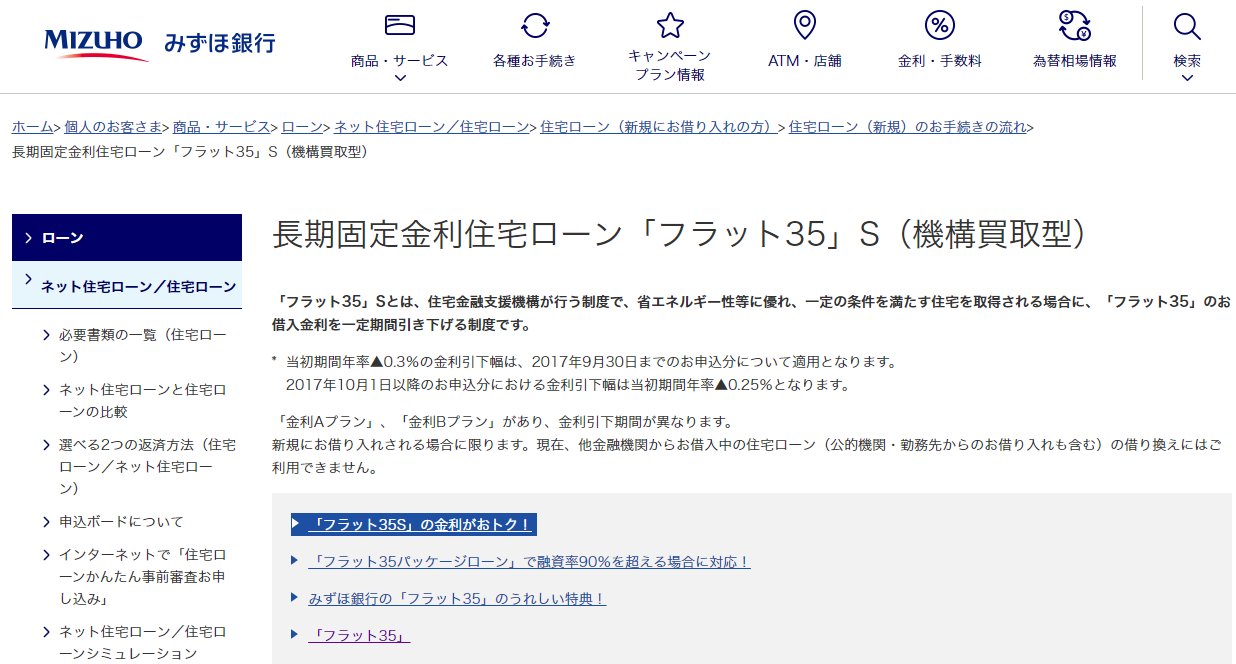Go to ローン breadcrumb link

302,127
